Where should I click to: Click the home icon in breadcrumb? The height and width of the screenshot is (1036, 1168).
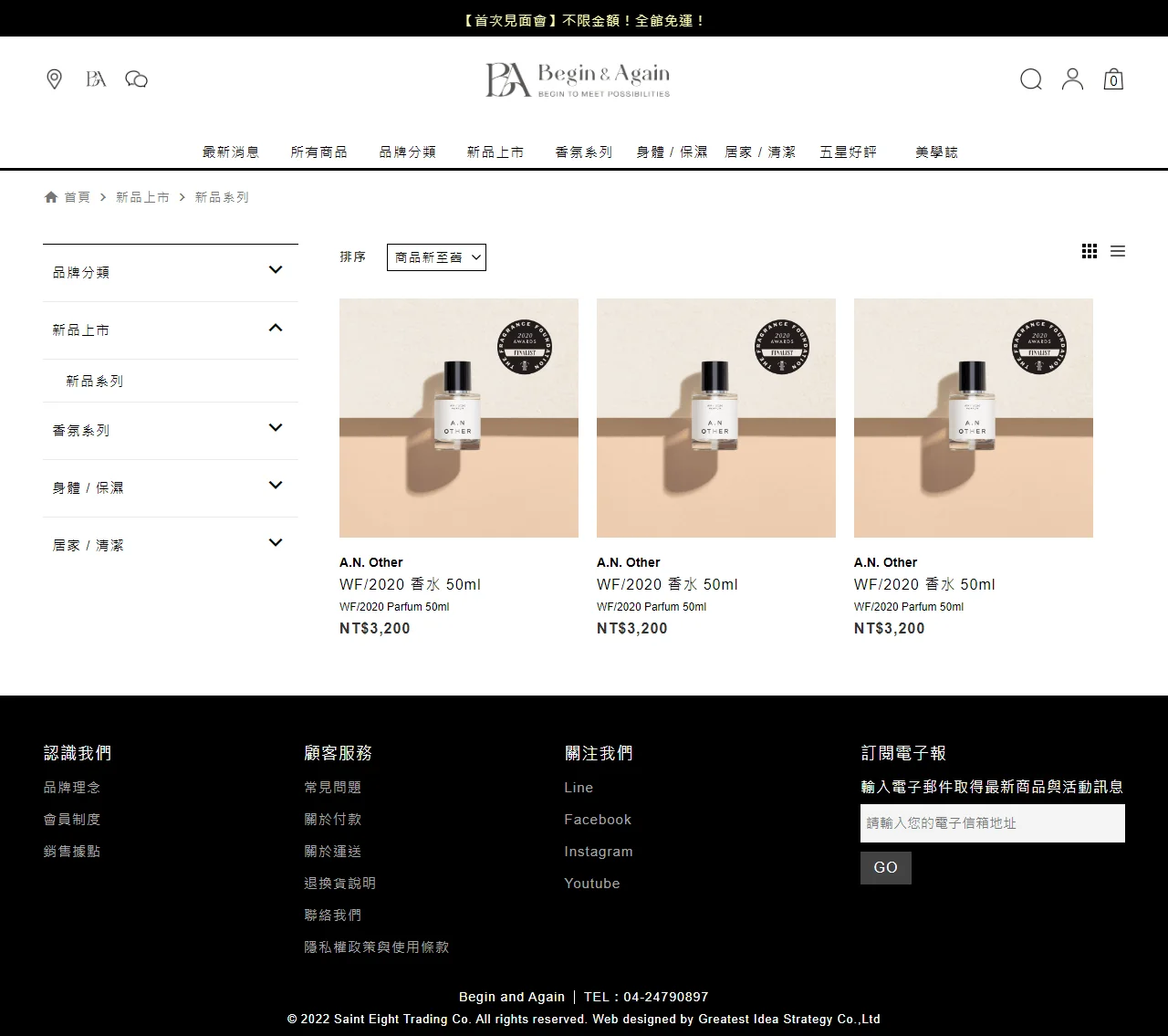(51, 197)
